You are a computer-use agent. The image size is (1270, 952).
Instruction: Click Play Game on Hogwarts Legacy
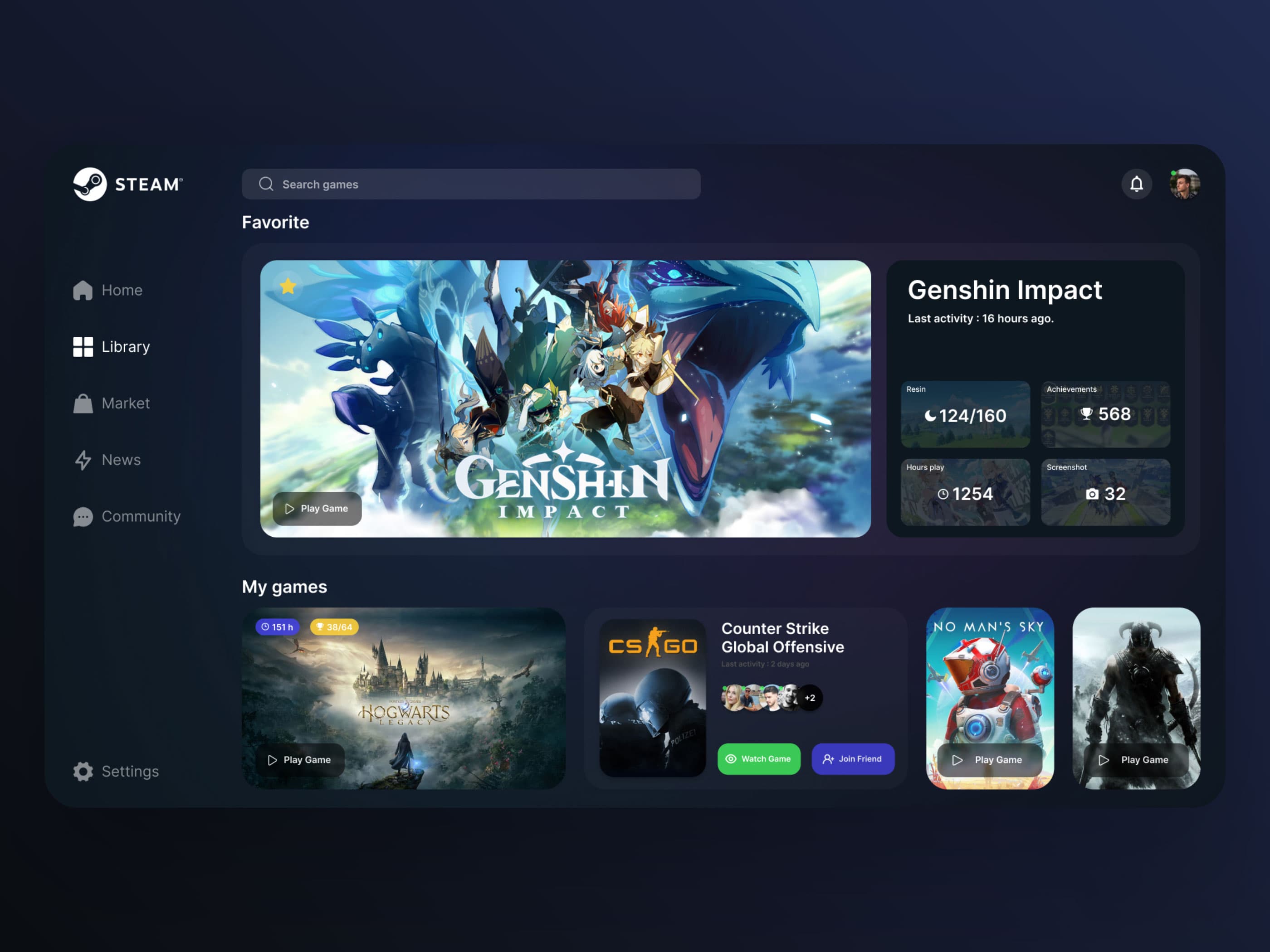pyautogui.click(x=299, y=760)
